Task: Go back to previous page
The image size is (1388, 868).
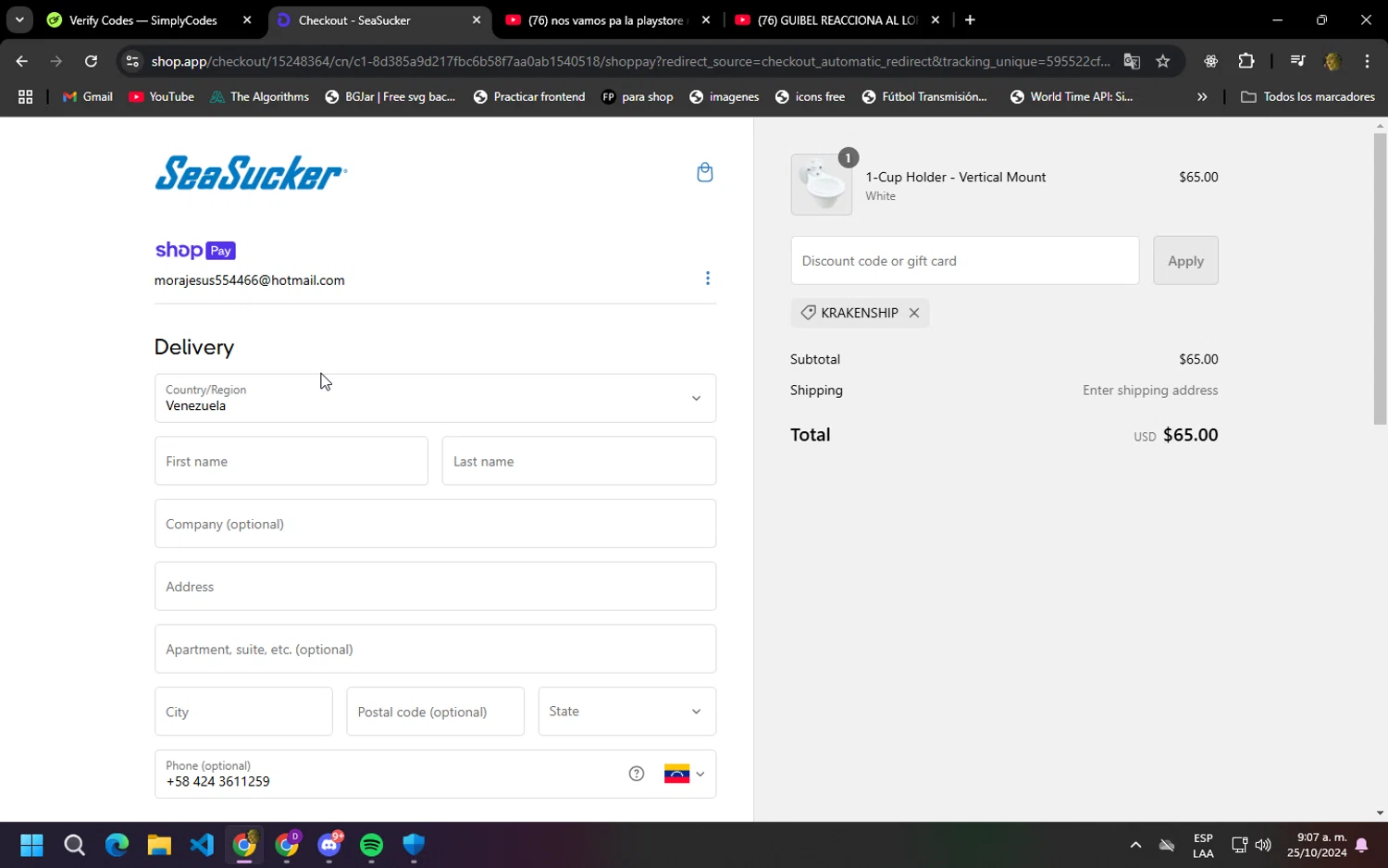Action: click(22, 61)
